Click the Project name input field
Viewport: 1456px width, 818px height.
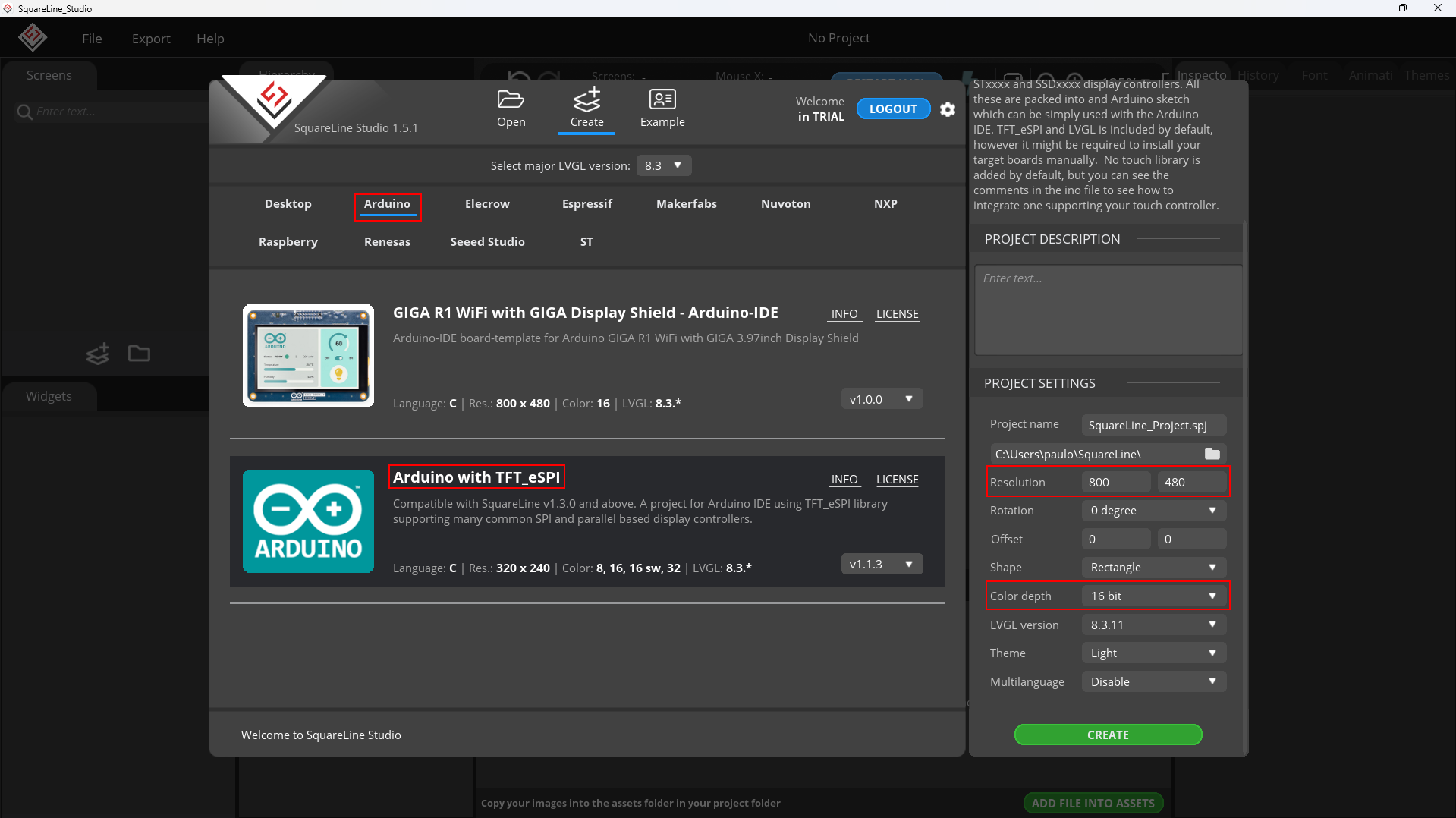(x=1153, y=425)
